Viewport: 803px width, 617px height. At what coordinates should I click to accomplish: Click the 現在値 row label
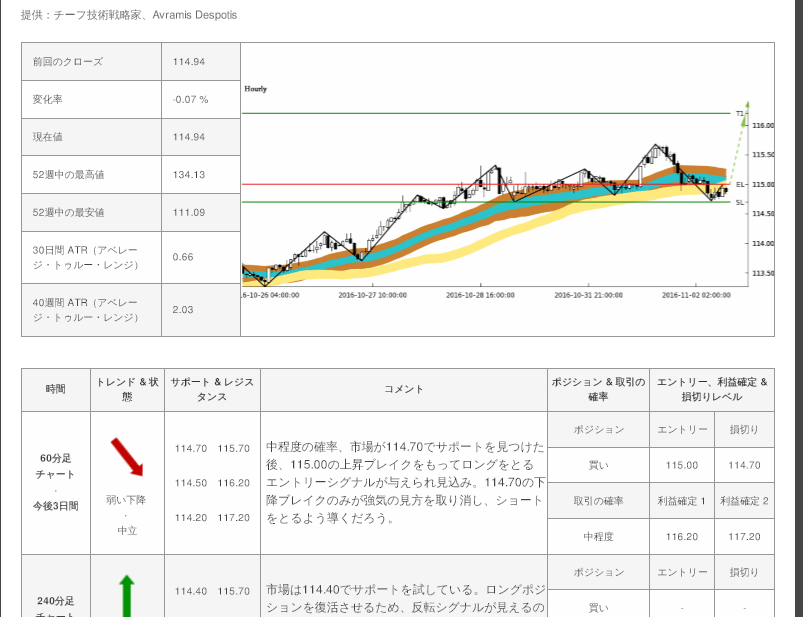48,137
